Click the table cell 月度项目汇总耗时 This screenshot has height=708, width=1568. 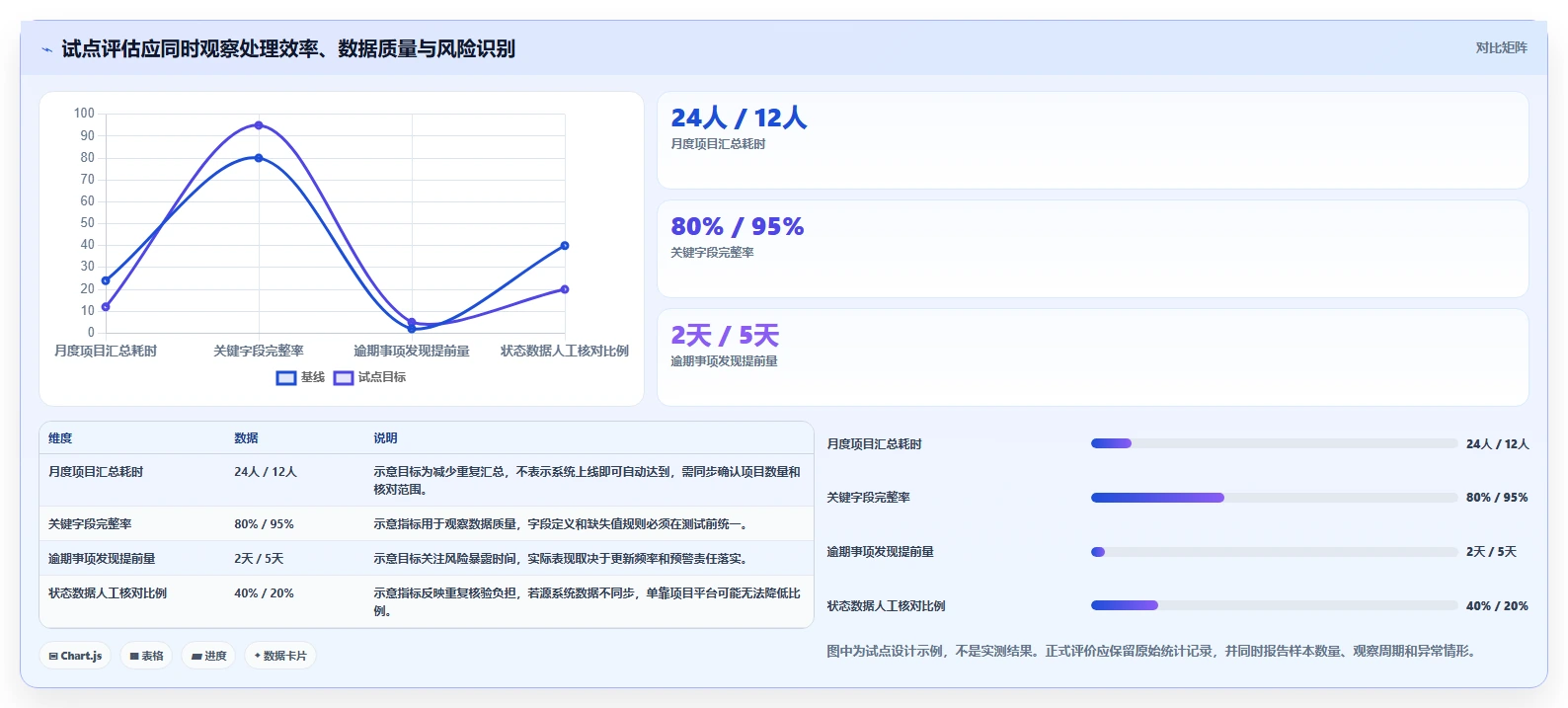96,472
